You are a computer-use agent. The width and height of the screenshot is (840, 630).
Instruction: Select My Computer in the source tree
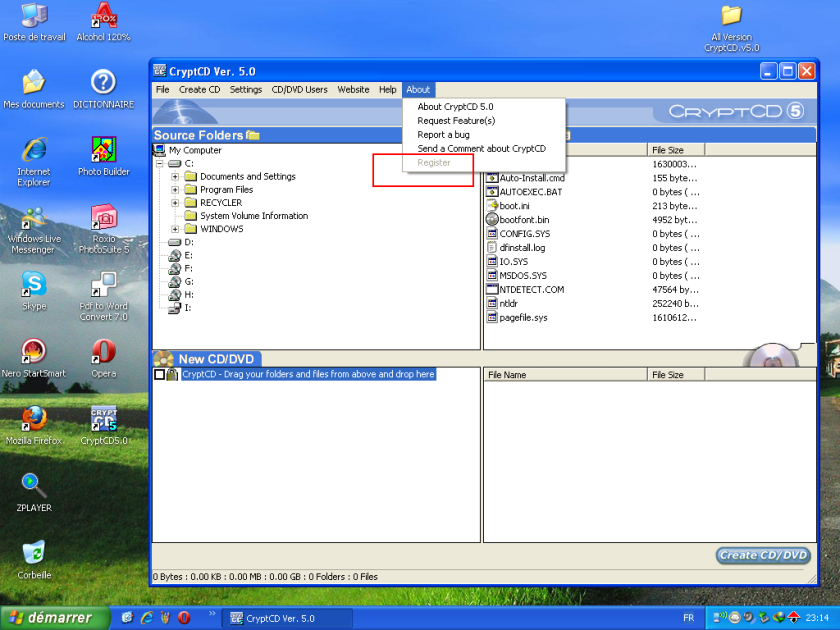coord(195,150)
